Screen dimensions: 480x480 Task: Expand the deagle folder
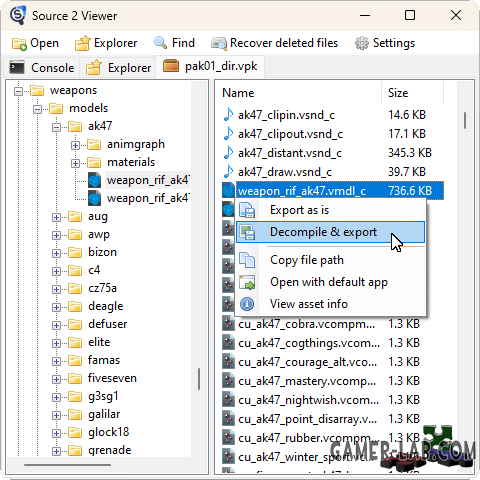[56, 307]
